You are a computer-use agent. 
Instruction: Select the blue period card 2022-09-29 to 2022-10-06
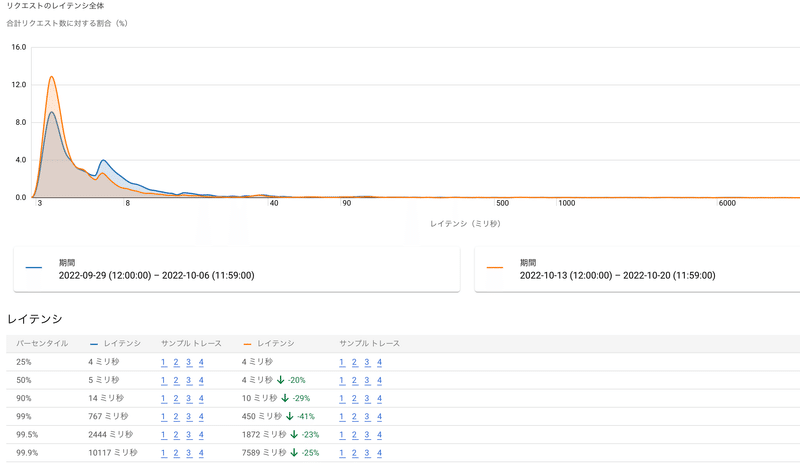[x=237, y=270]
